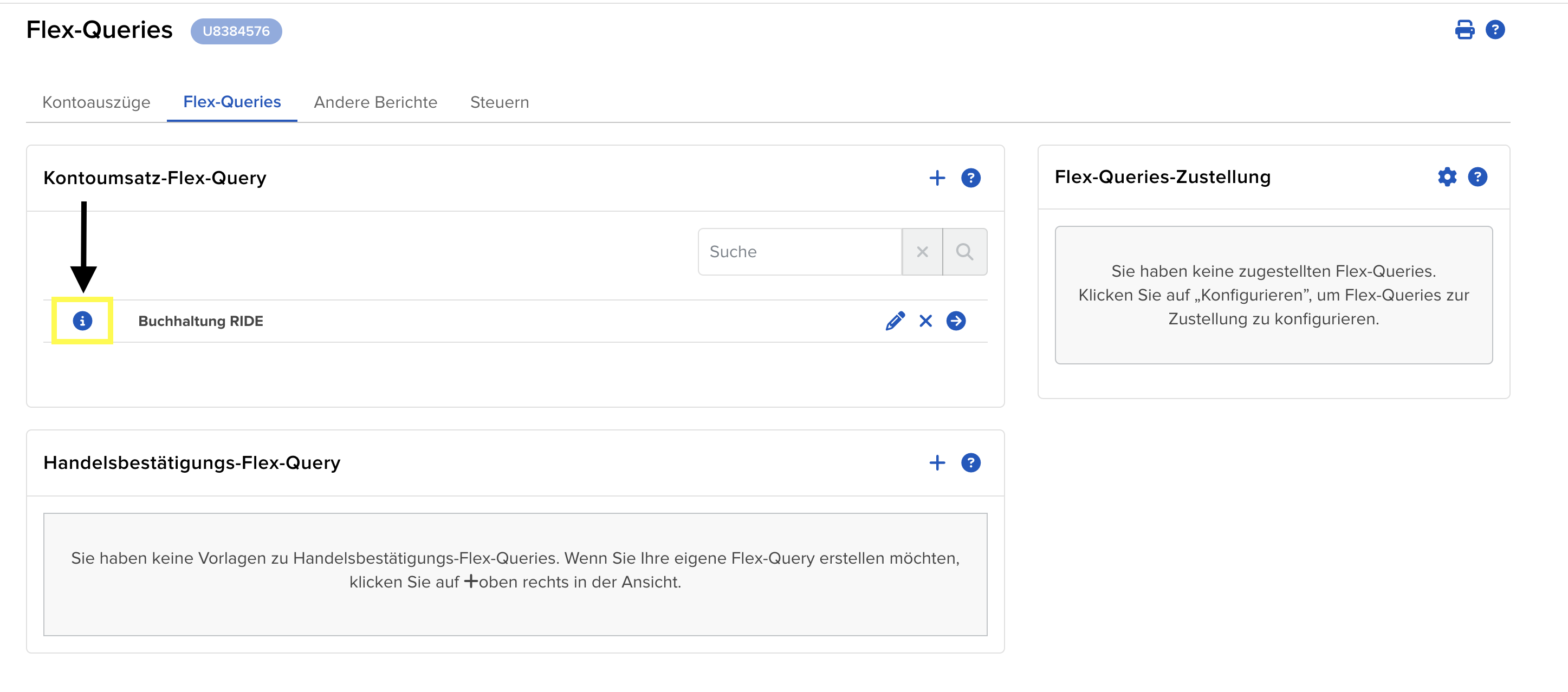Focus the Suche input field
Screen dimensions: 1568x692
(799, 252)
